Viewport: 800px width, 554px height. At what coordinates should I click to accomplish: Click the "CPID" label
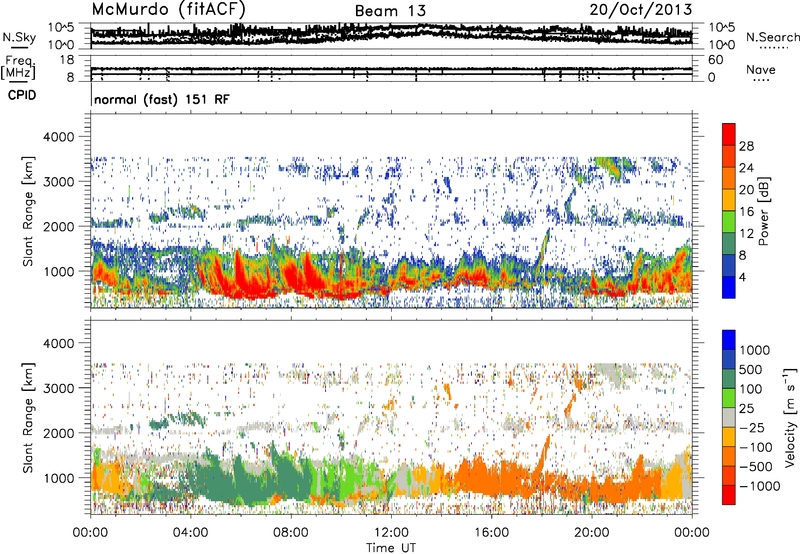[x=22, y=95]
